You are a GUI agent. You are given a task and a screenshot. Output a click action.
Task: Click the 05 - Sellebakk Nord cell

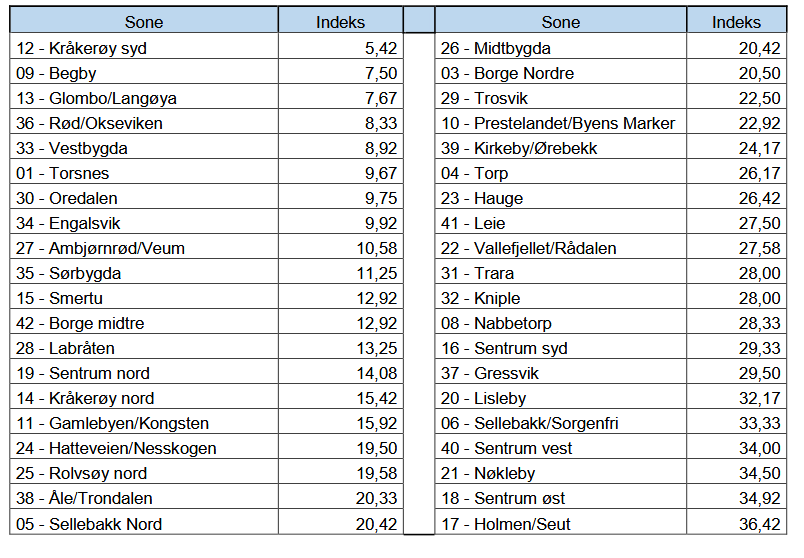point(144,523)
